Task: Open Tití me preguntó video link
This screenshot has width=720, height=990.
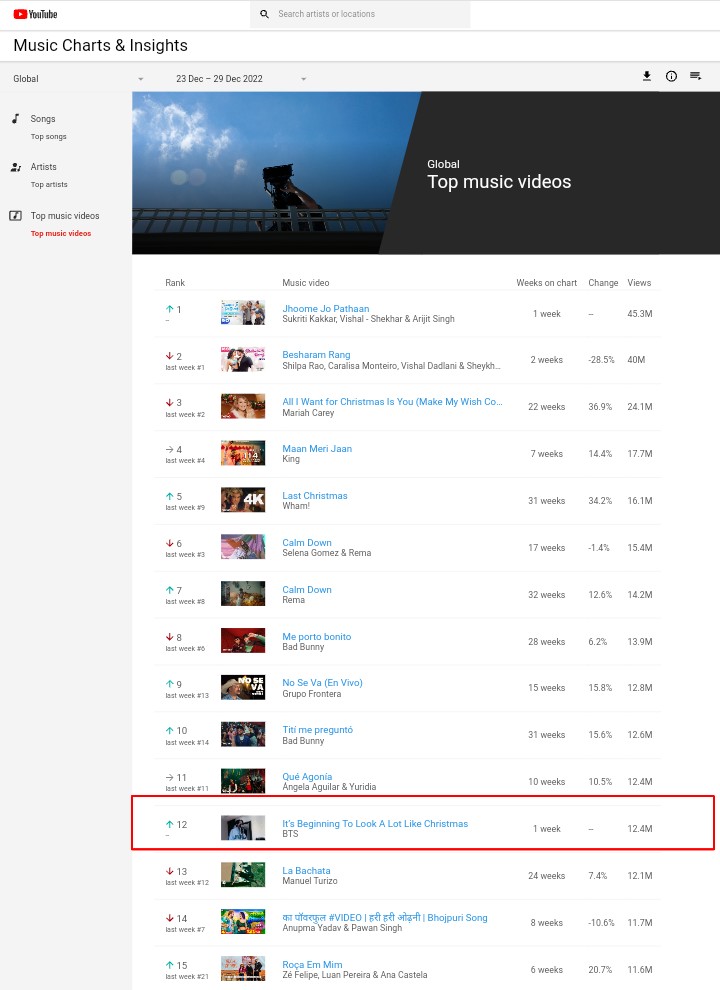Action: click(x=318, y=729)
